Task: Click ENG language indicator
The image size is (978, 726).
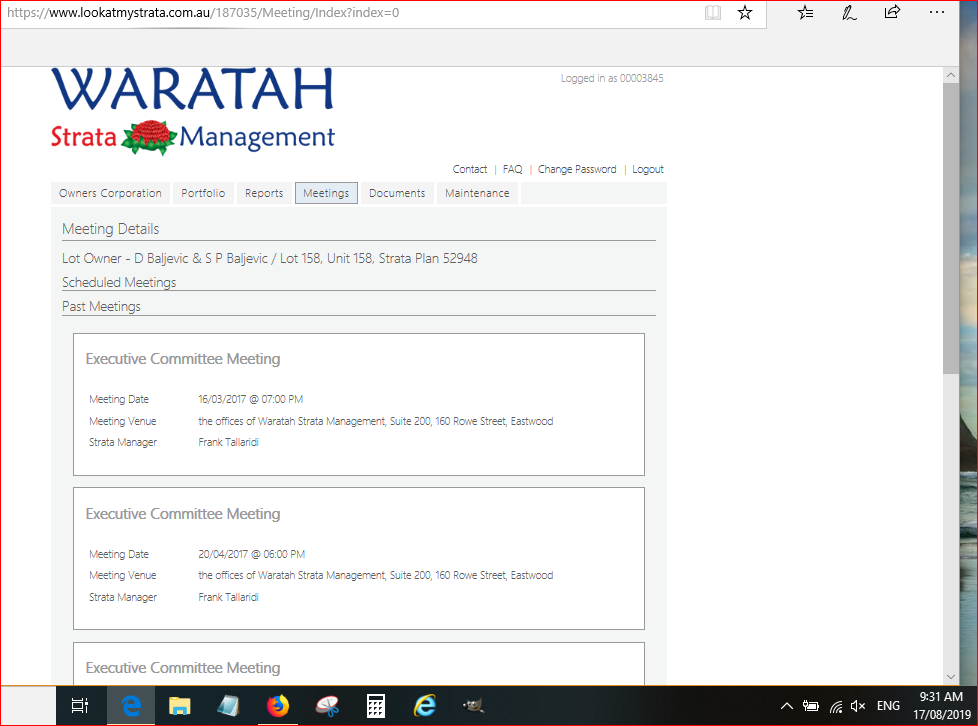Action: (888, 706)
